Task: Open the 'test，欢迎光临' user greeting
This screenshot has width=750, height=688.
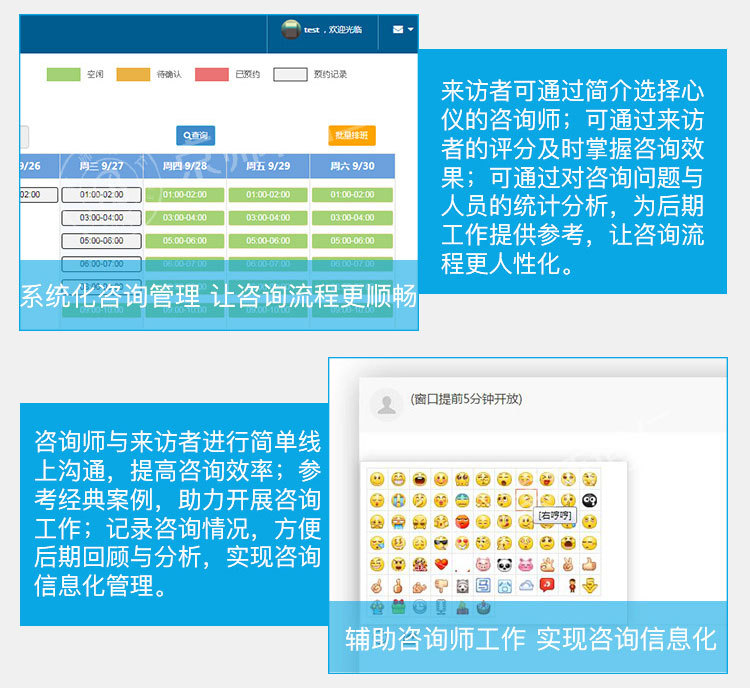Action: click(332, 30)
